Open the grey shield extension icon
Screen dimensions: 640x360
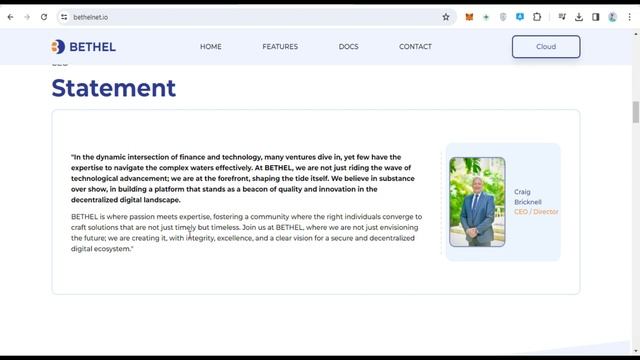point(503,17)
